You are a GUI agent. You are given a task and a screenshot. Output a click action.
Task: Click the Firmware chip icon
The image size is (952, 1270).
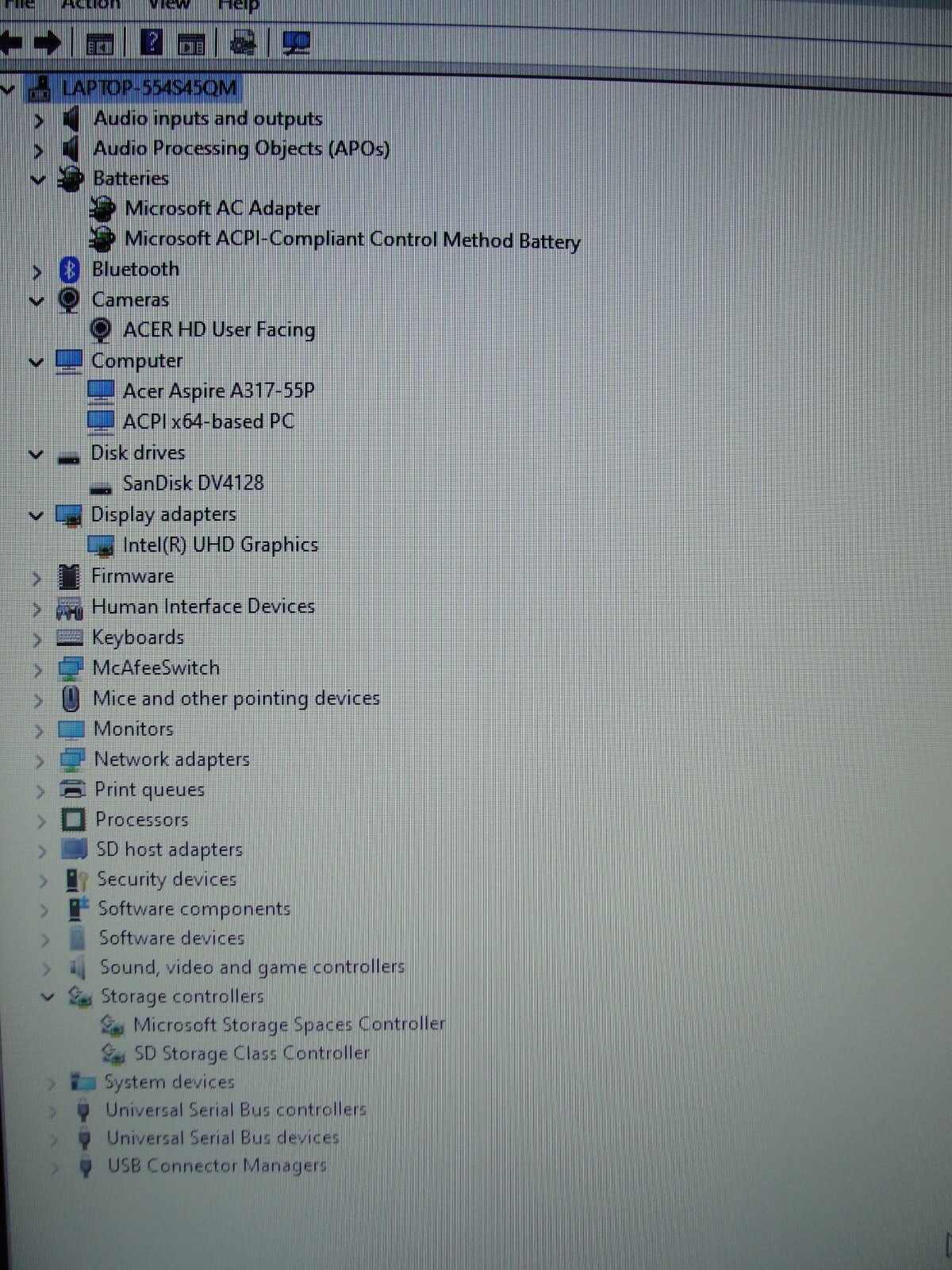tap(69, 576)
